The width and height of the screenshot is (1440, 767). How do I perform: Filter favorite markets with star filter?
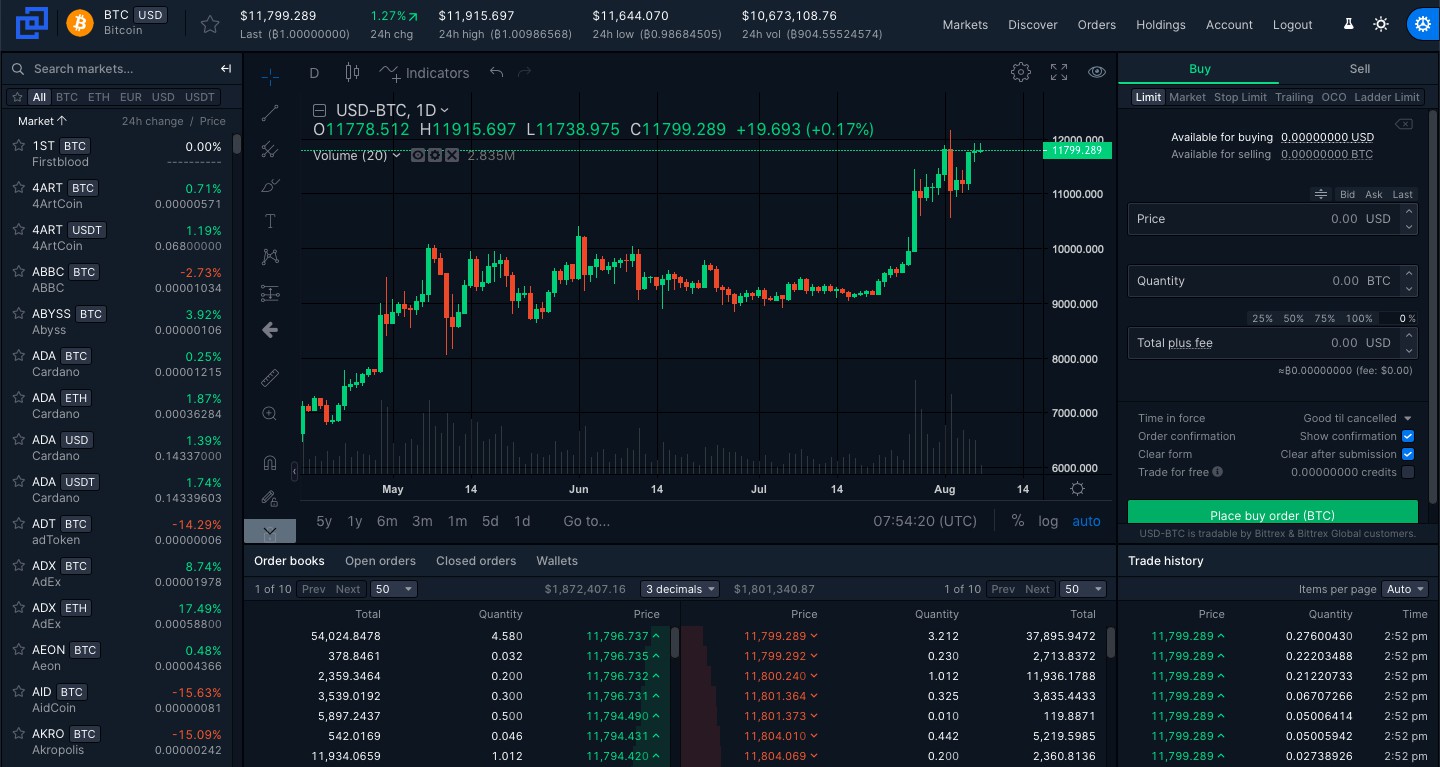(17, 97)
